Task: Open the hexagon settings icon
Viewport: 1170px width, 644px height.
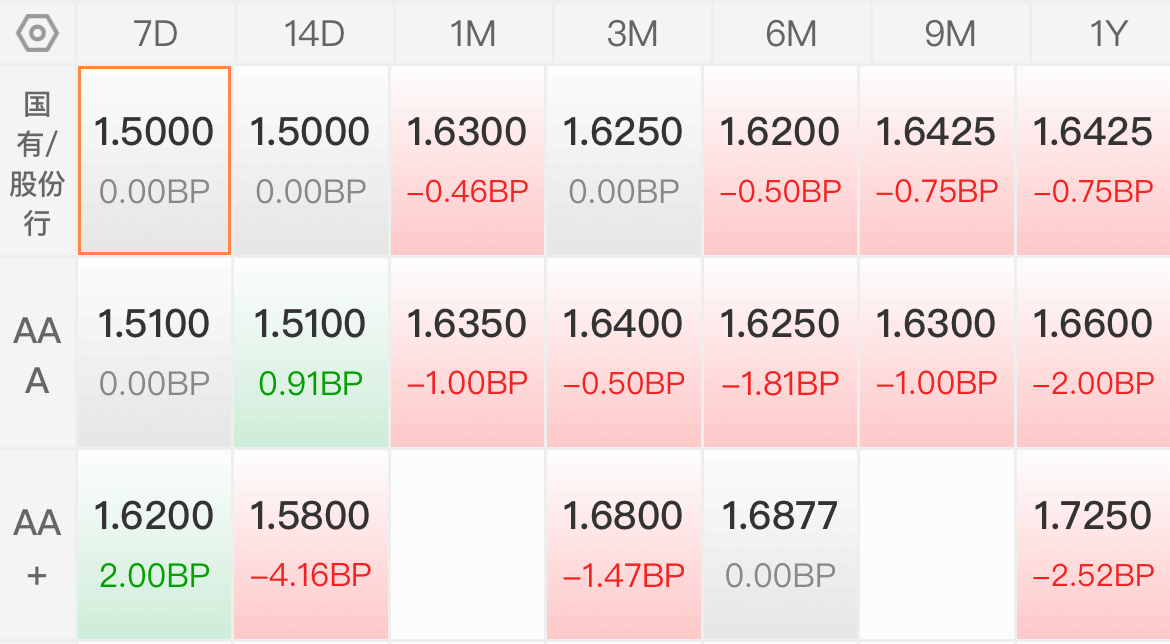Action: pyautogui.click(x=37, y=34)
